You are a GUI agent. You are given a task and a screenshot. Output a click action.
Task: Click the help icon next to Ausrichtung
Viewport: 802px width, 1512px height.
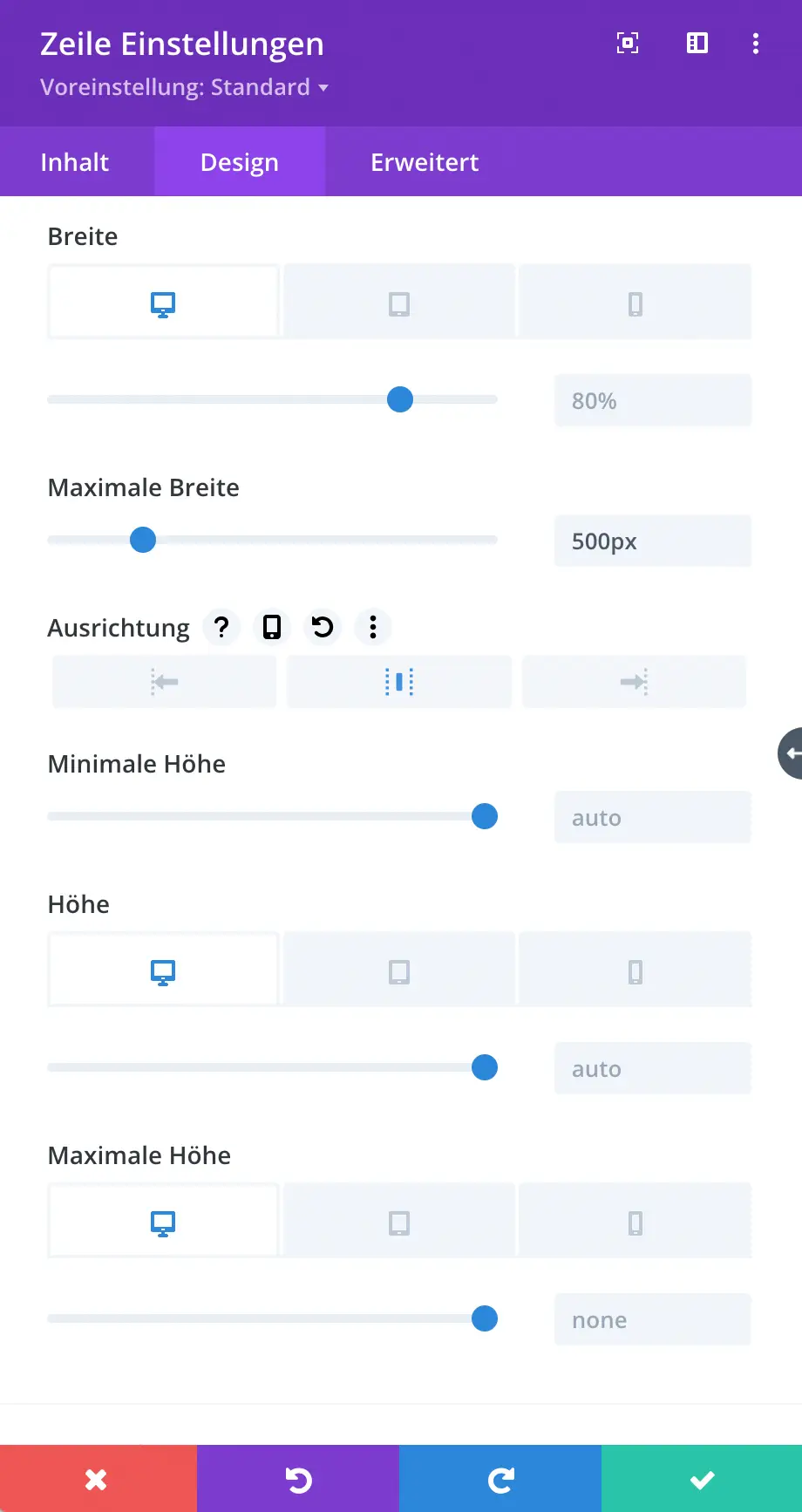[x=221, y=627]
